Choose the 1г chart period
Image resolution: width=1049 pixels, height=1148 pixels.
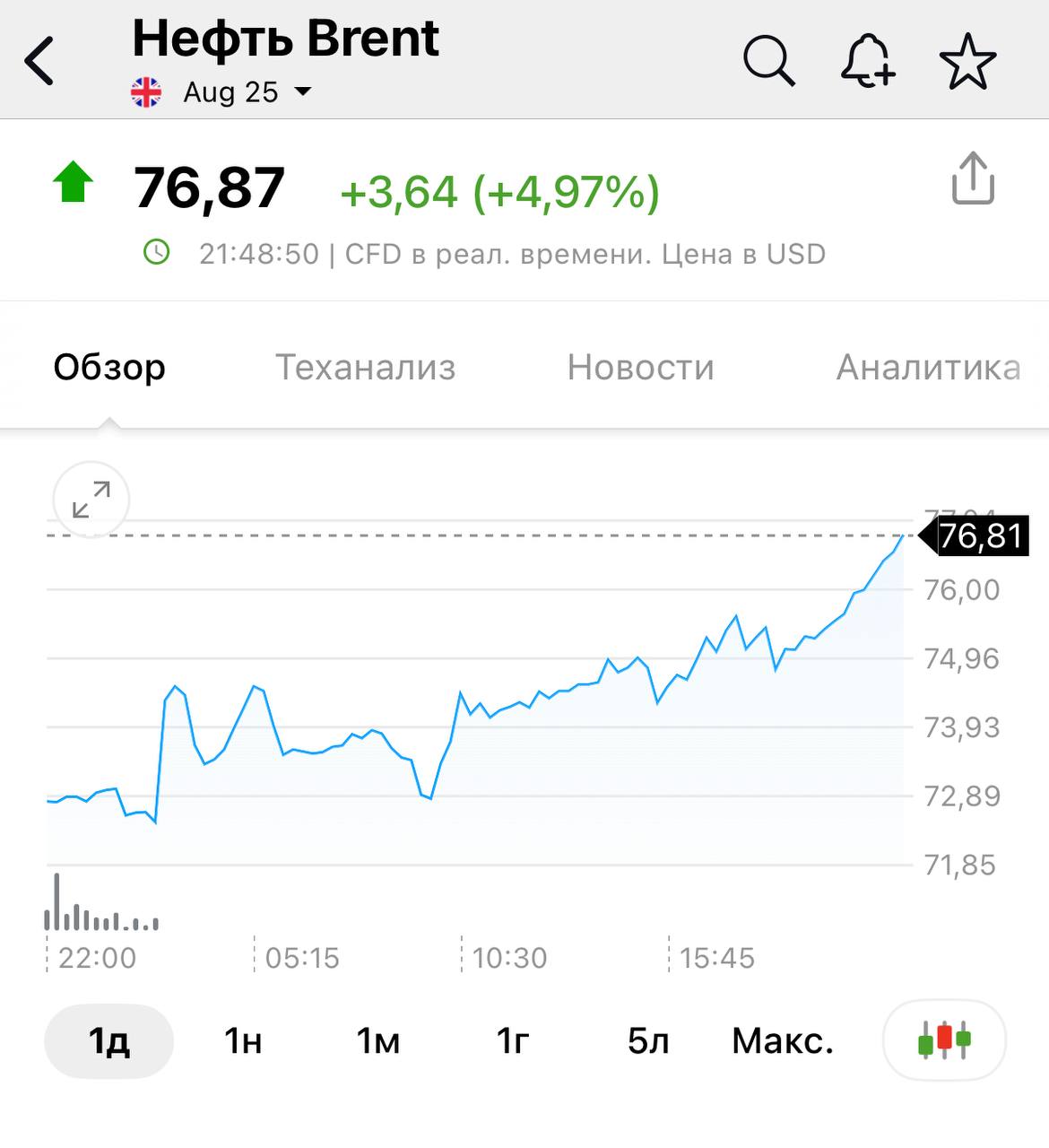pyautogui.click(x=513, y=1041)
